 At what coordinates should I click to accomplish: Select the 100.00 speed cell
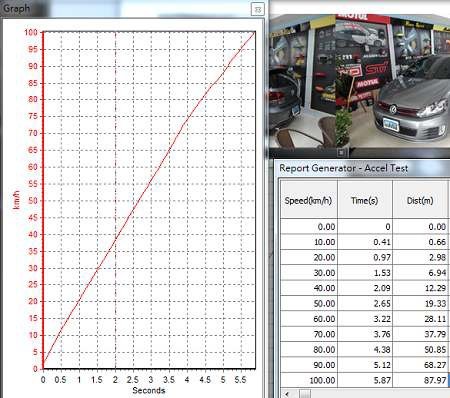point(308,380)
